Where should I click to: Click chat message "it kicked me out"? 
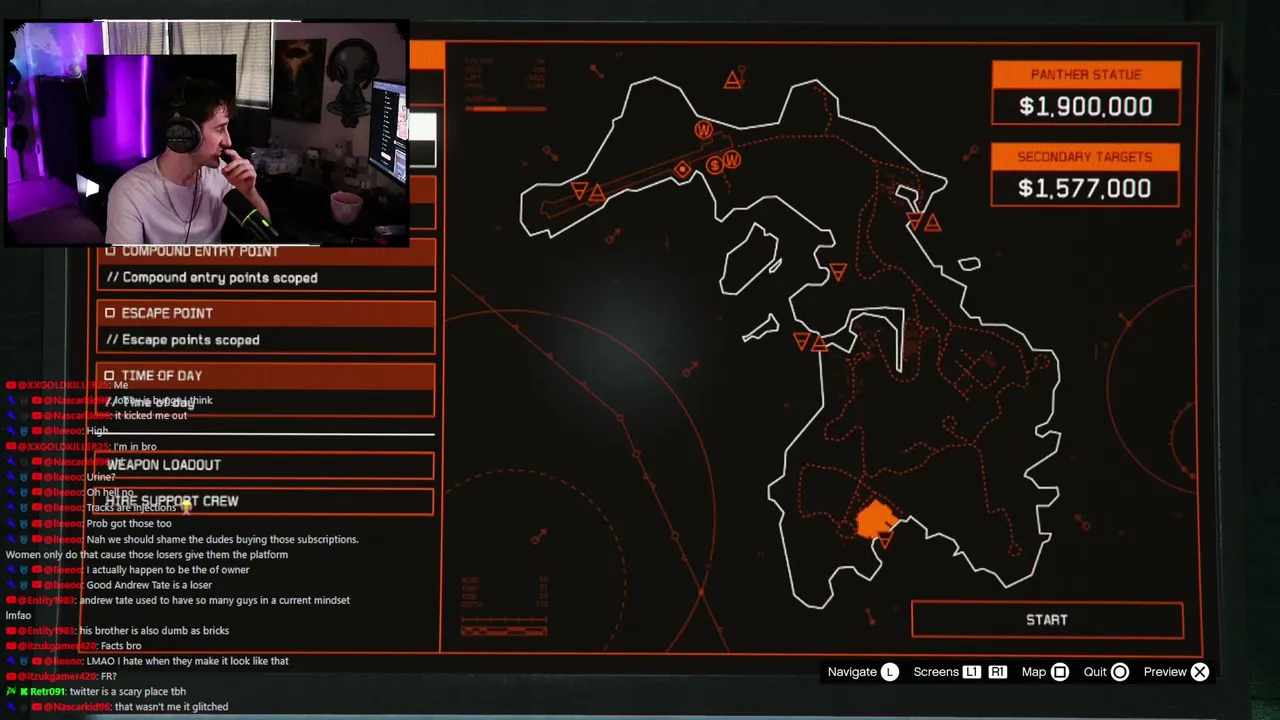click(x=151, y=415)
